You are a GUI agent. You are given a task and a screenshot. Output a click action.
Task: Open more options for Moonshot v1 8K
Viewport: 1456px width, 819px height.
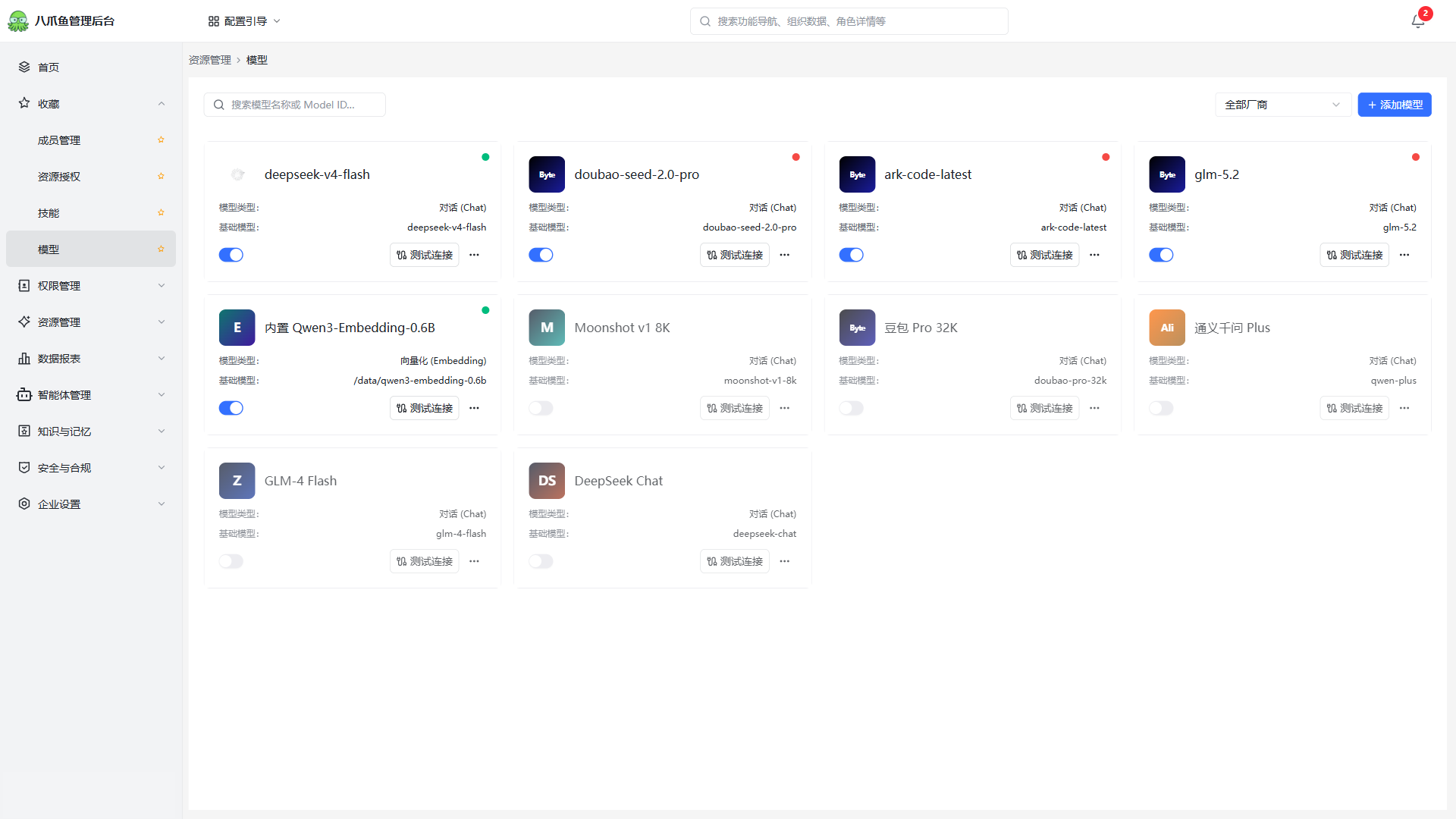[x=784, y=408]
